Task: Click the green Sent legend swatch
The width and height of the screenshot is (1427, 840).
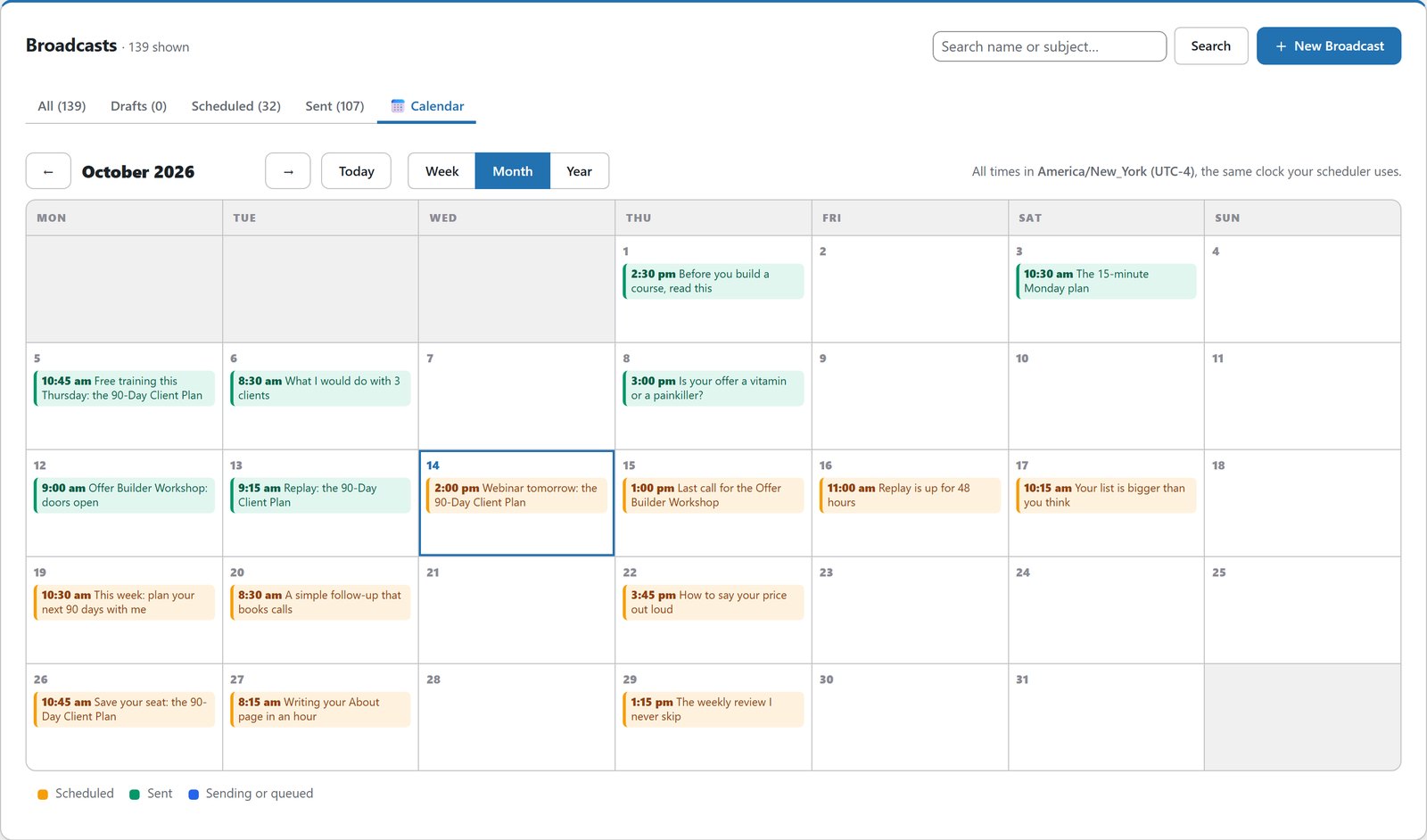Action: [x=135, y=795]
